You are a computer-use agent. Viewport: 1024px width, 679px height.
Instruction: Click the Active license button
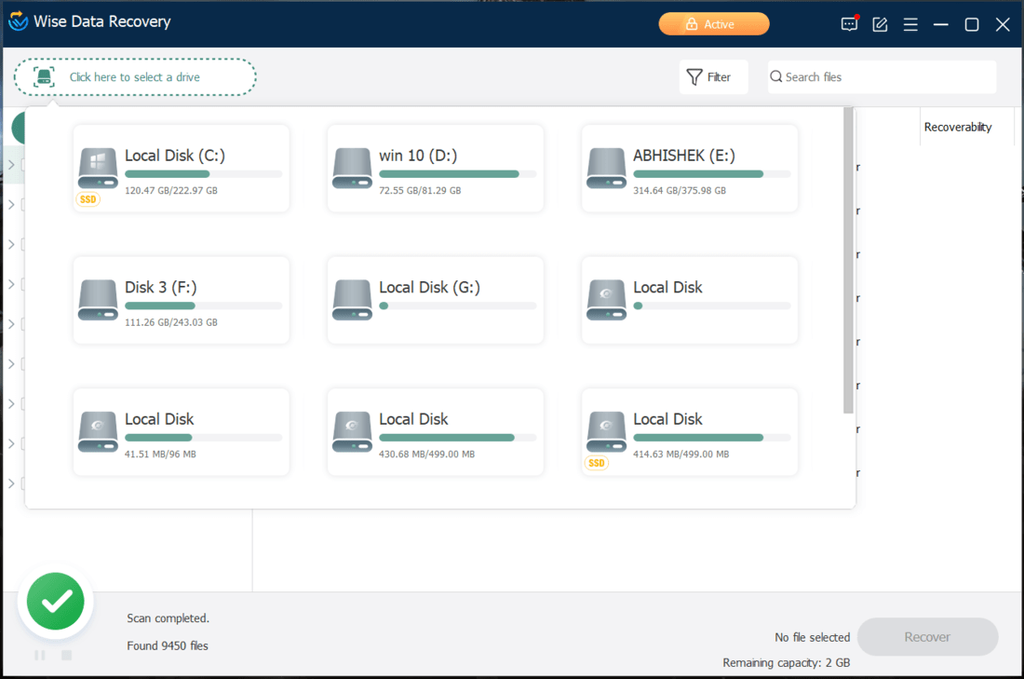pos(714,23)
